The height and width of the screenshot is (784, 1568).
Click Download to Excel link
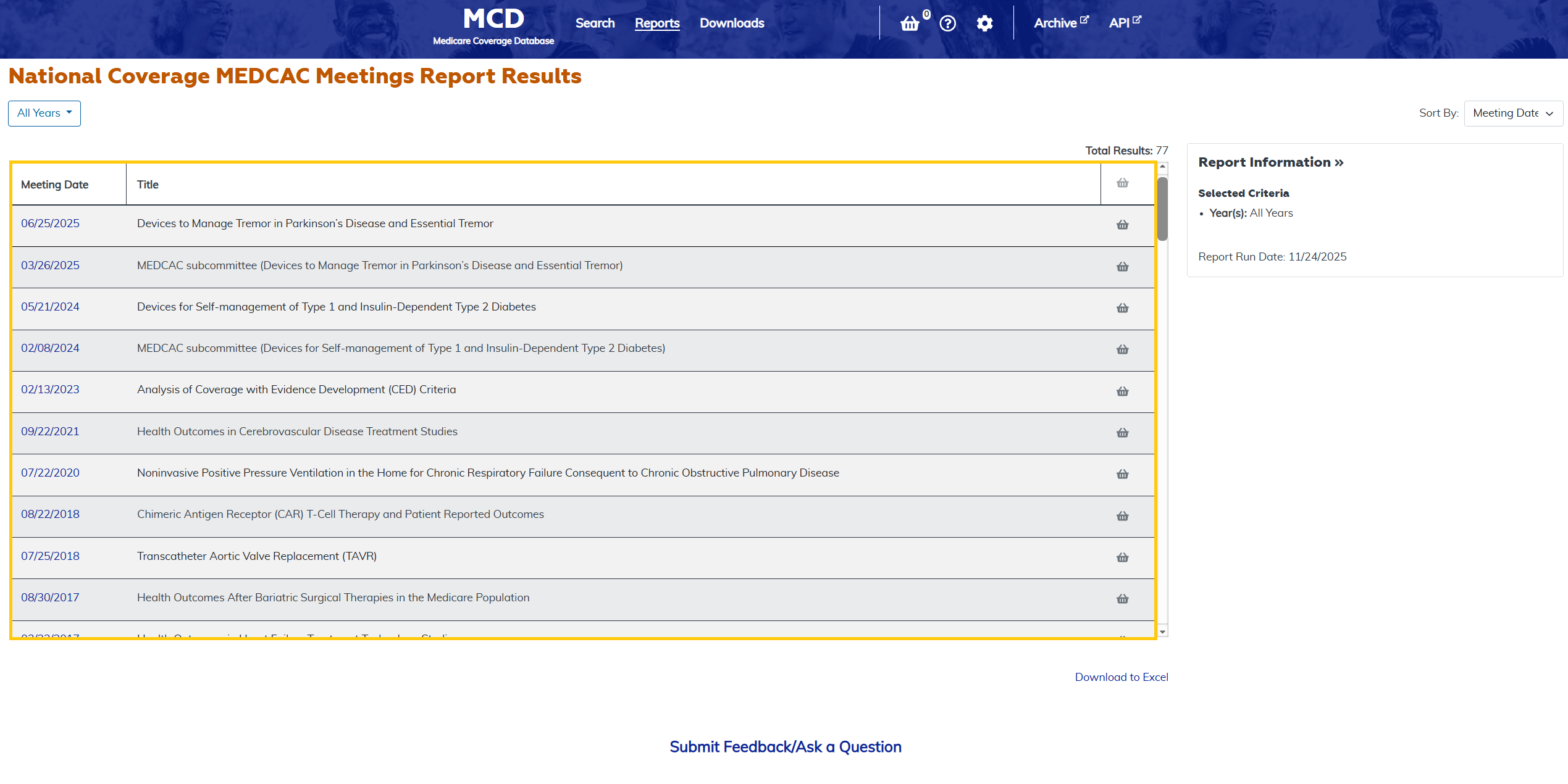coord(1121,677)
